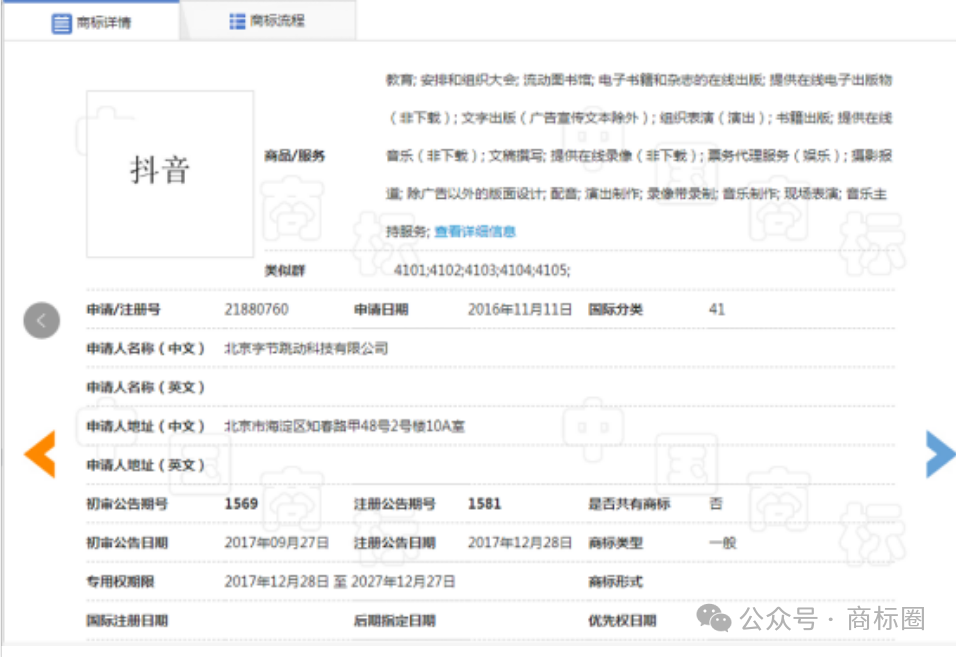The width and height of the screenshot is (956, 657).
Task: Click the 专用权期限 label
Action: [x=120, y=581]
